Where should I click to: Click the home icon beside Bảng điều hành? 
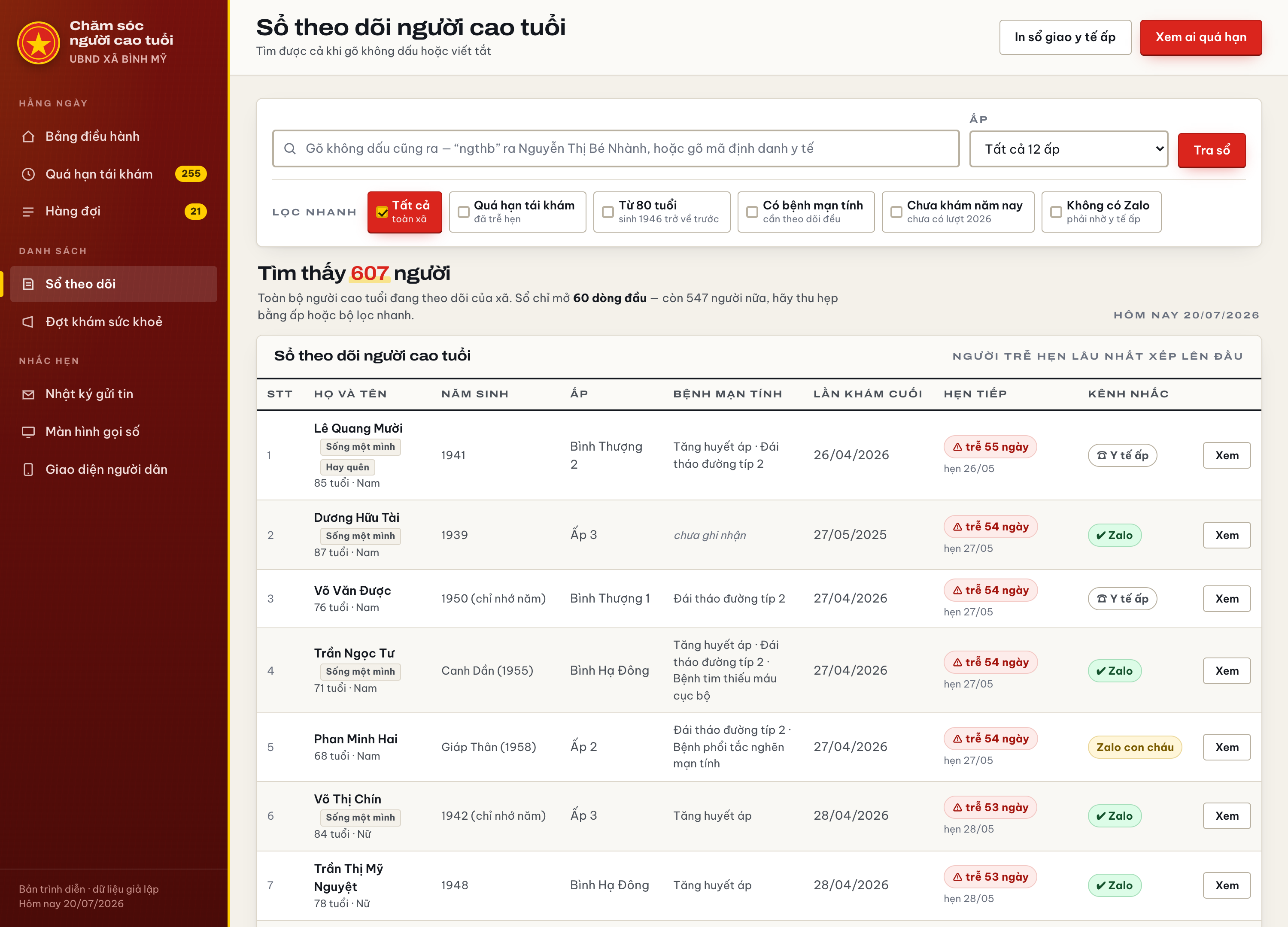click(x=28, y=136)
